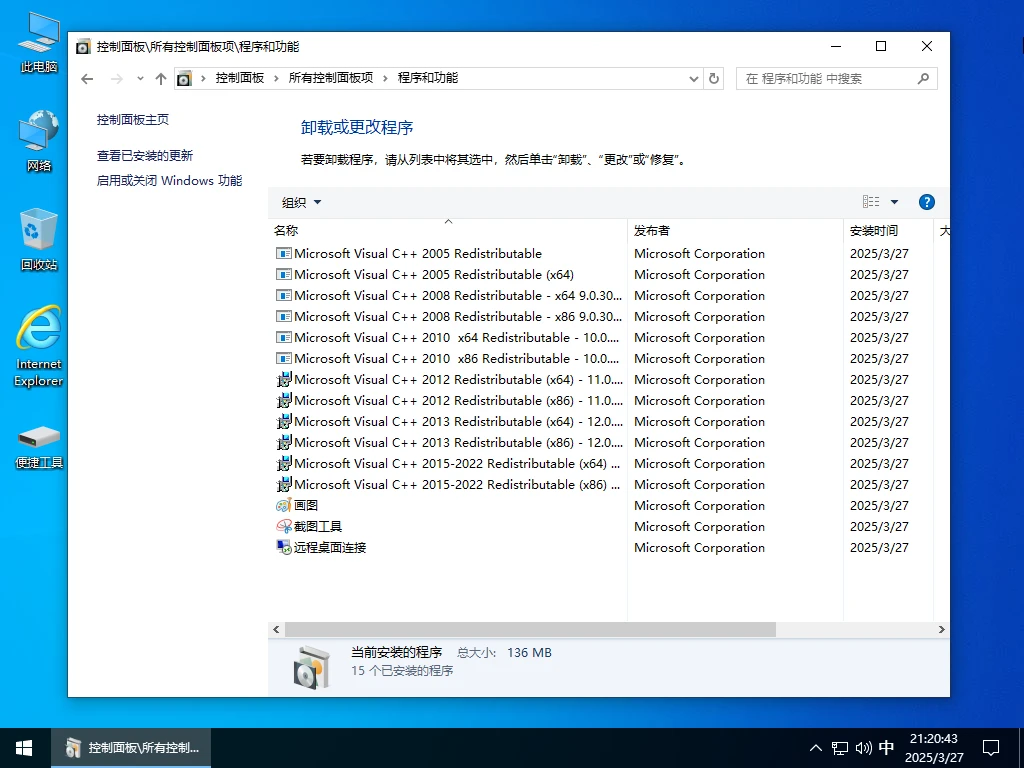Click the horizontal scrollbar right arrow

coord(941,629)
